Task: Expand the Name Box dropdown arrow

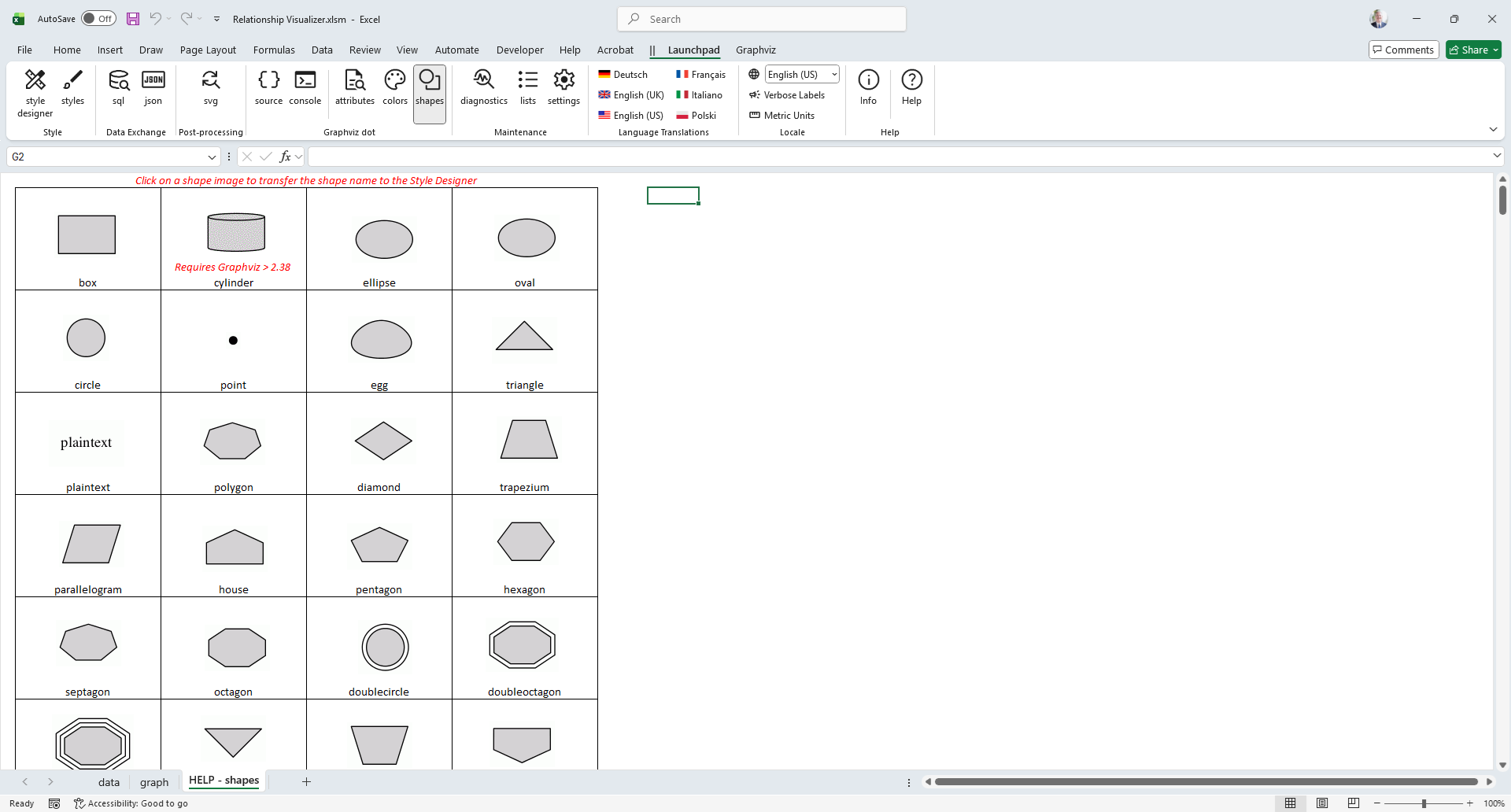Action: [212, 157]
